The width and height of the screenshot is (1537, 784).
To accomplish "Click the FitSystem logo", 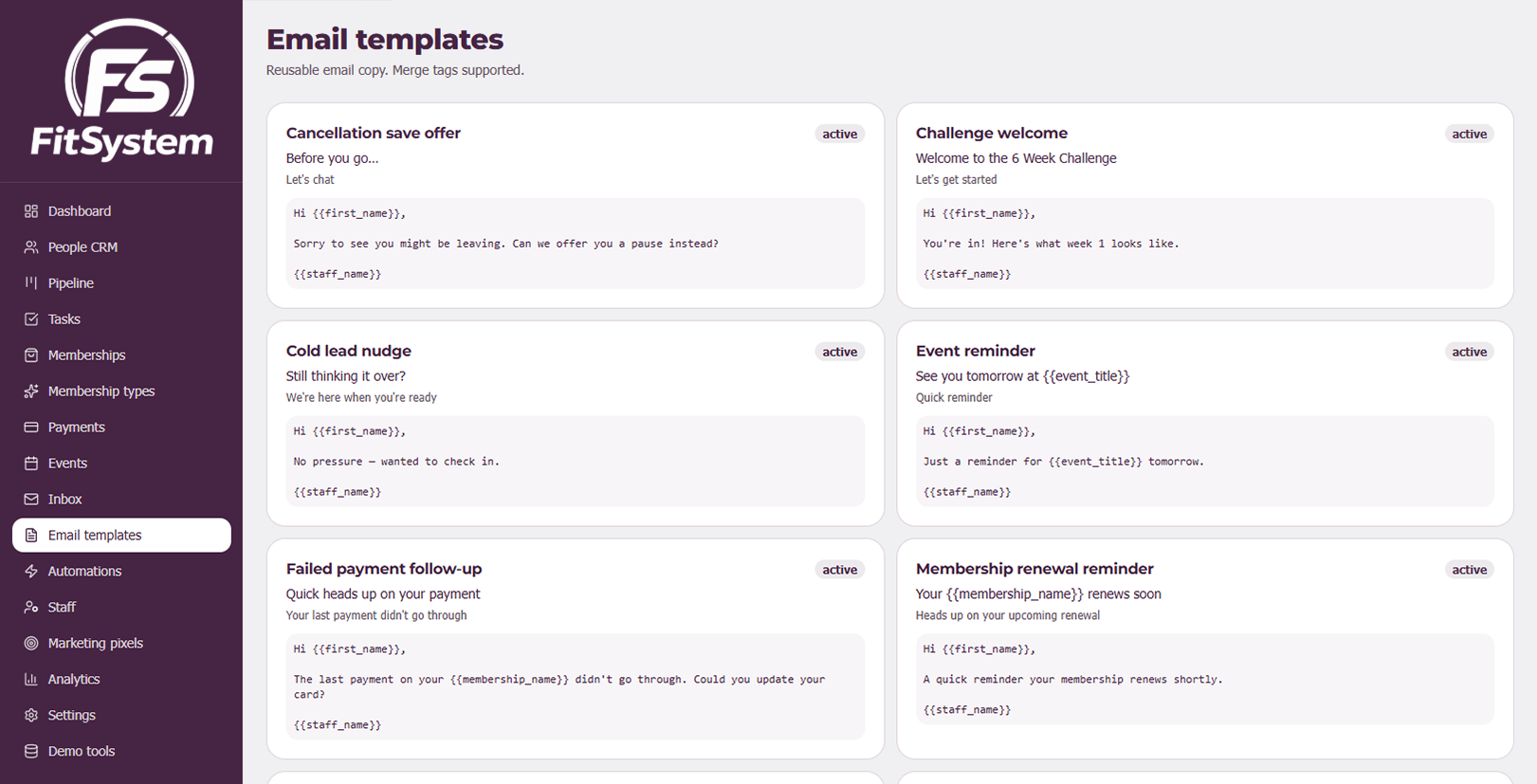I will [x=121, y=90].
